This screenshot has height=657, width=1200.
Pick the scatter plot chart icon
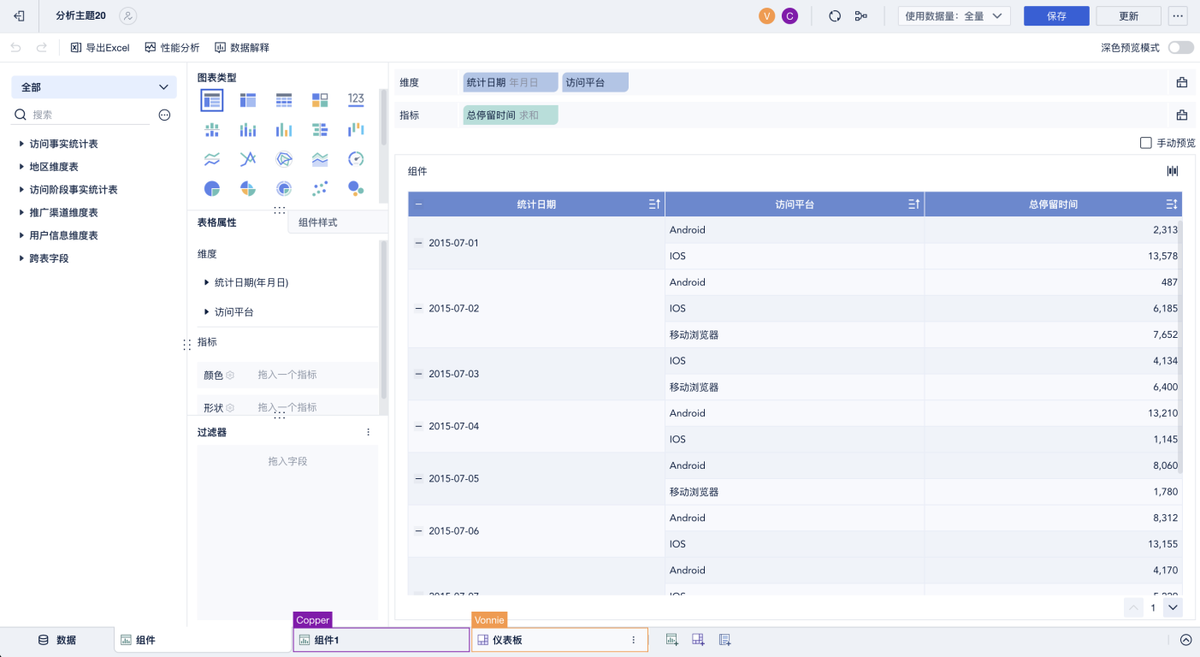[x=320, y=188]
